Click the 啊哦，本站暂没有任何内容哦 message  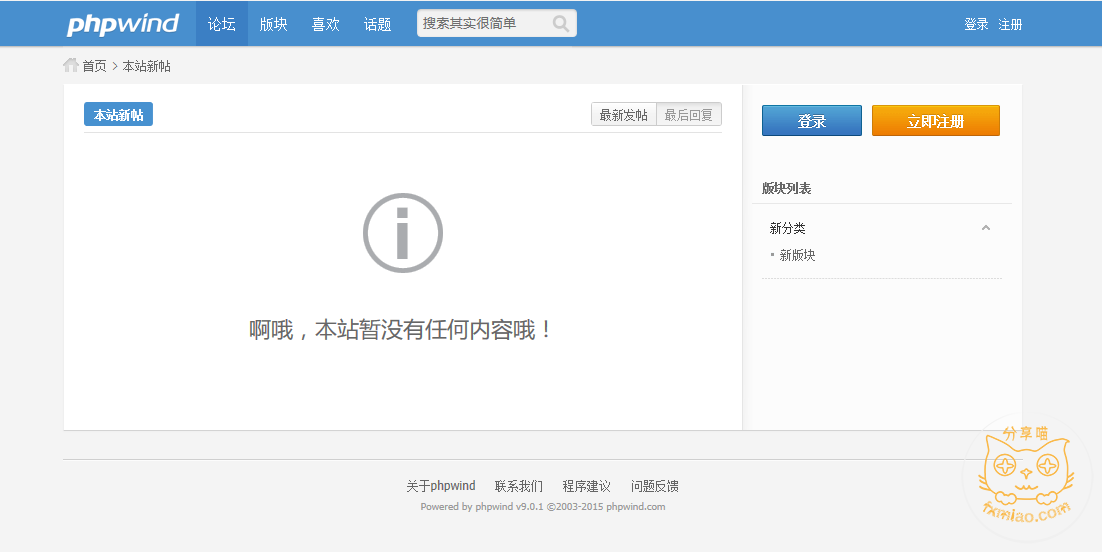[402, 329]
